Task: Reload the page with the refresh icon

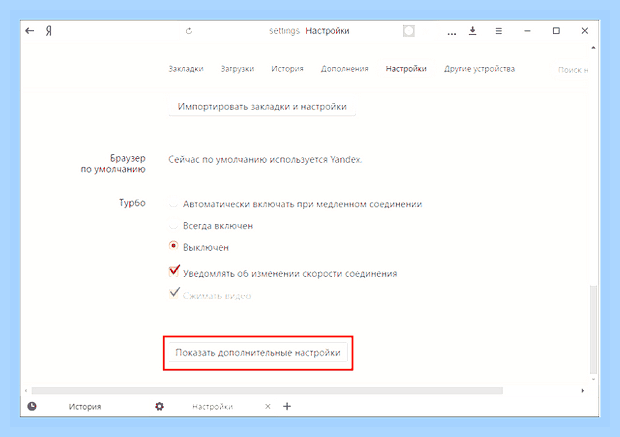Action: pyautogui.click(x=189, y=31)
